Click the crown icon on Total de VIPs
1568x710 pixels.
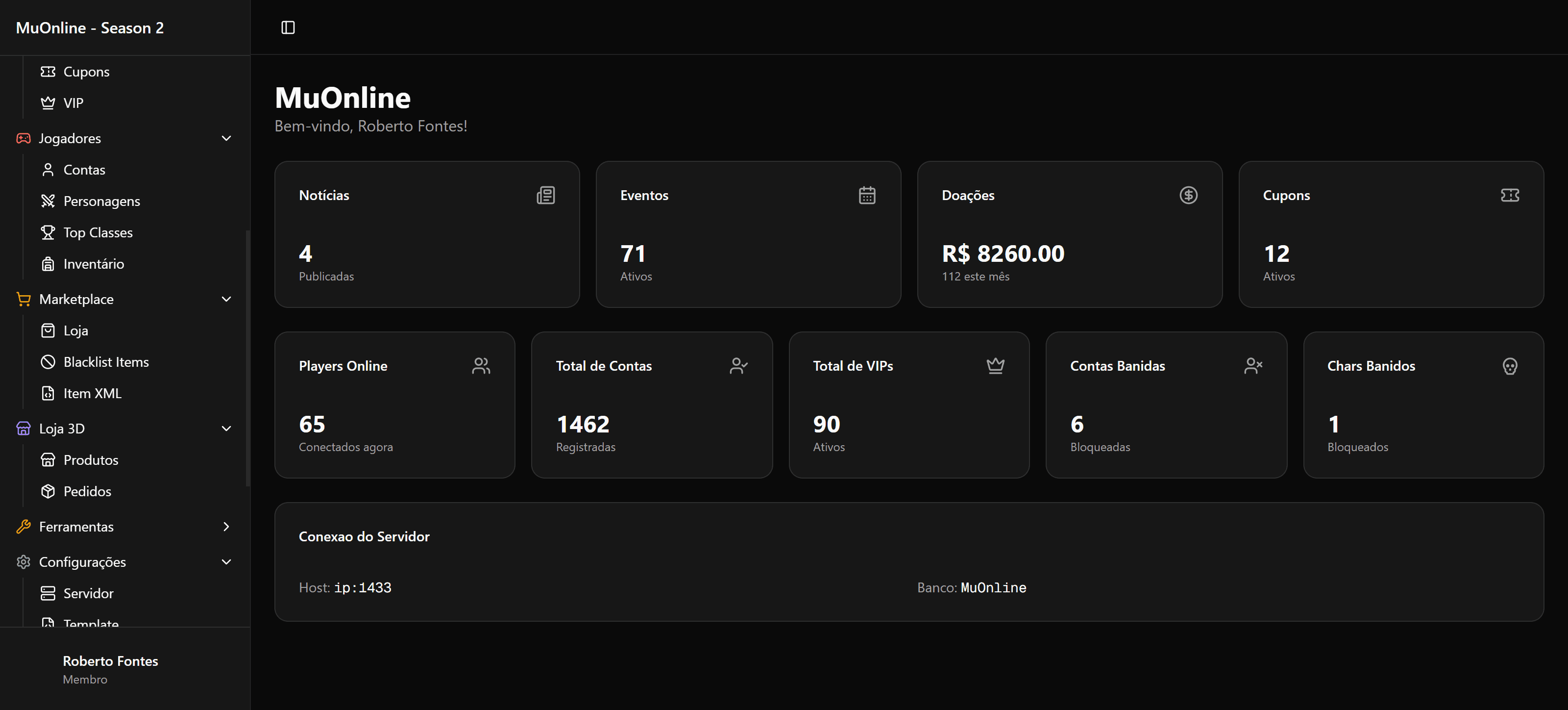tap(995, 365)
